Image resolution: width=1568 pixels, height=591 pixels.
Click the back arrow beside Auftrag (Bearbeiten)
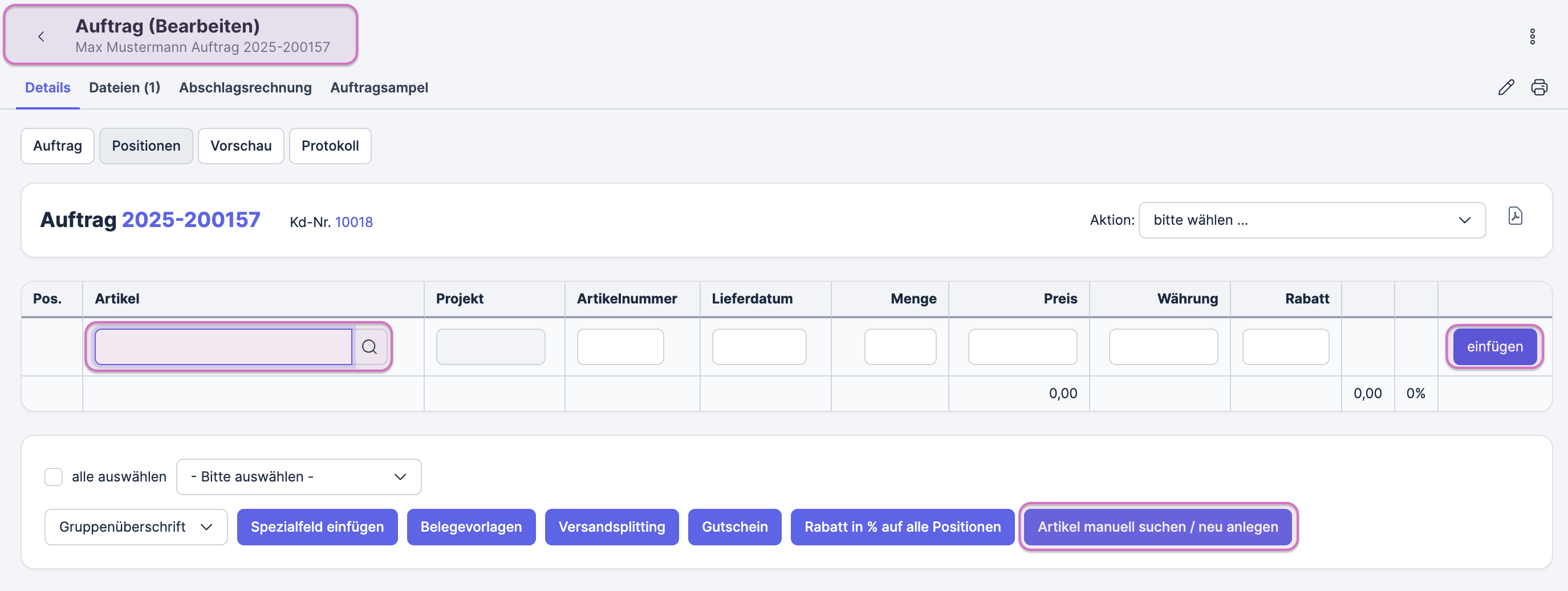pyautogui.click(x=41, y=37)
